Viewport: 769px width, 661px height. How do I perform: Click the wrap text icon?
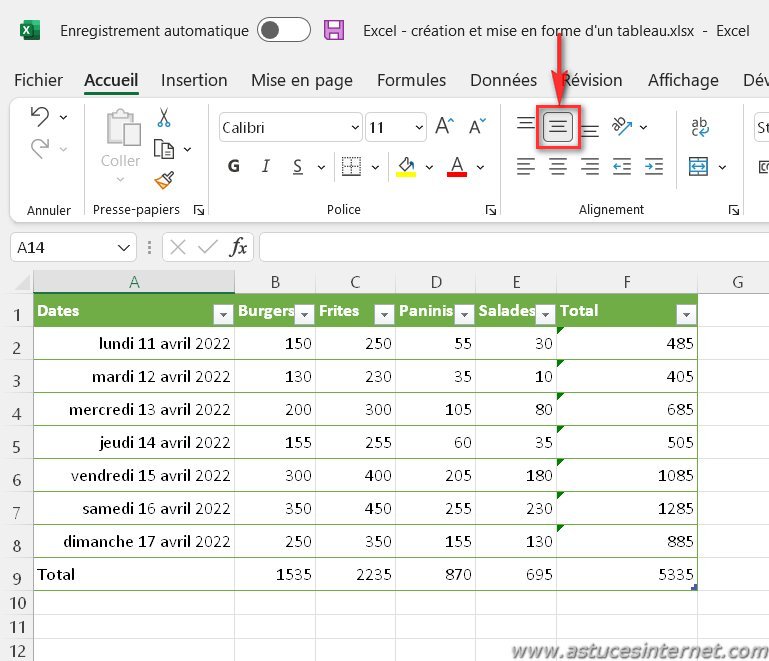point(700,127)
